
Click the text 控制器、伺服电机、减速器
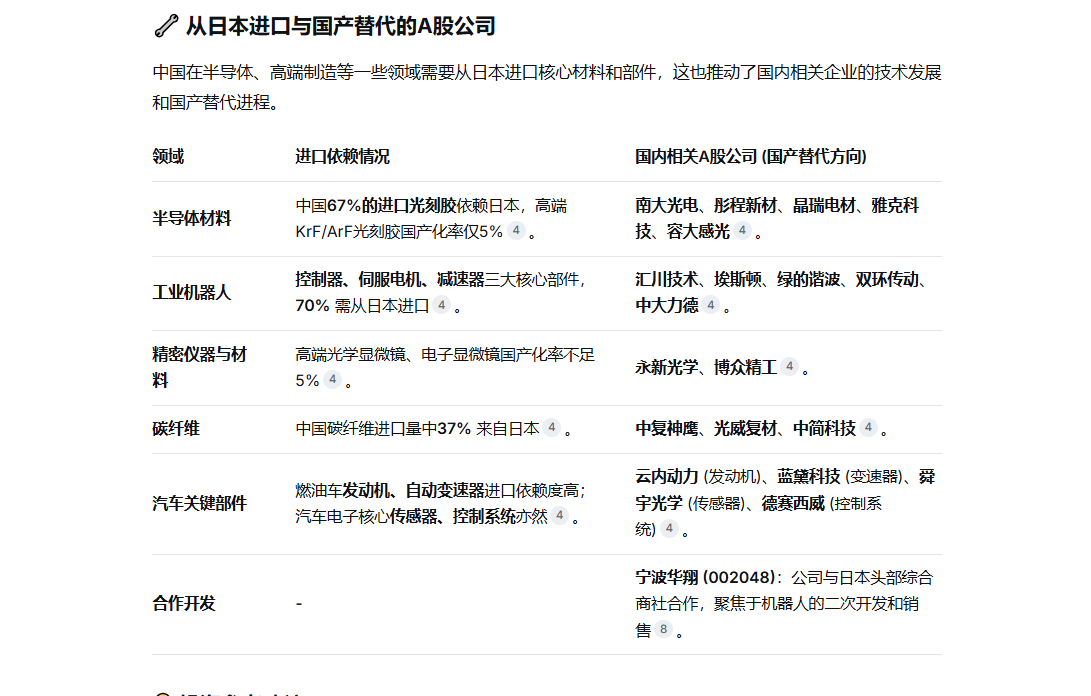[x=390, y=280]
